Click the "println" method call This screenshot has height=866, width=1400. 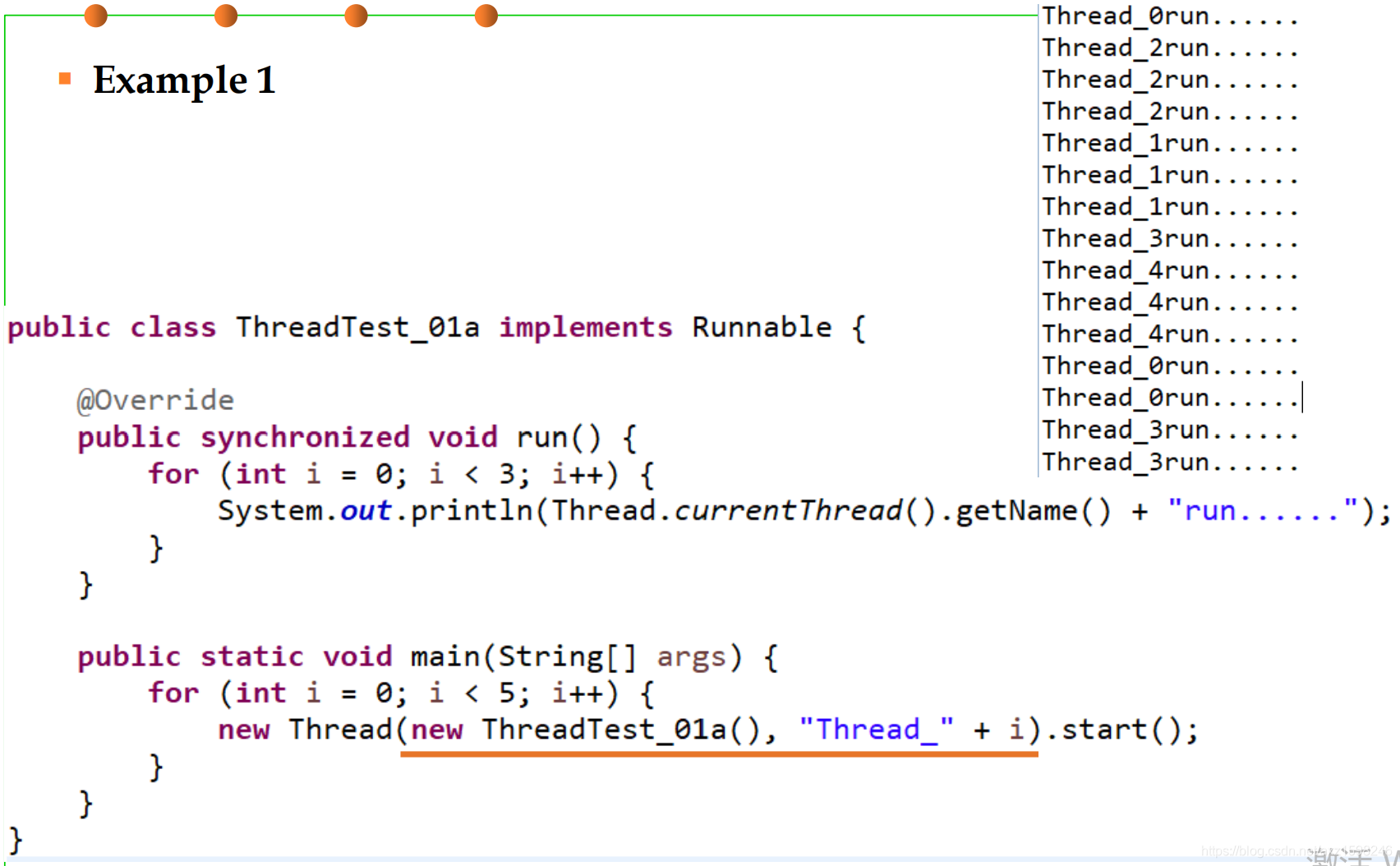(472, 511)
